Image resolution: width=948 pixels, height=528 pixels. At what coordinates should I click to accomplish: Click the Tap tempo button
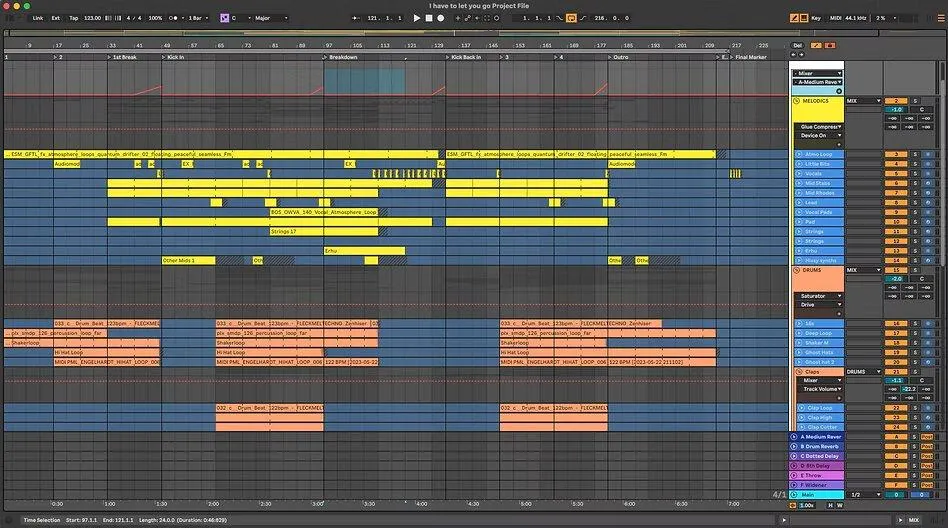click(73, 18)
